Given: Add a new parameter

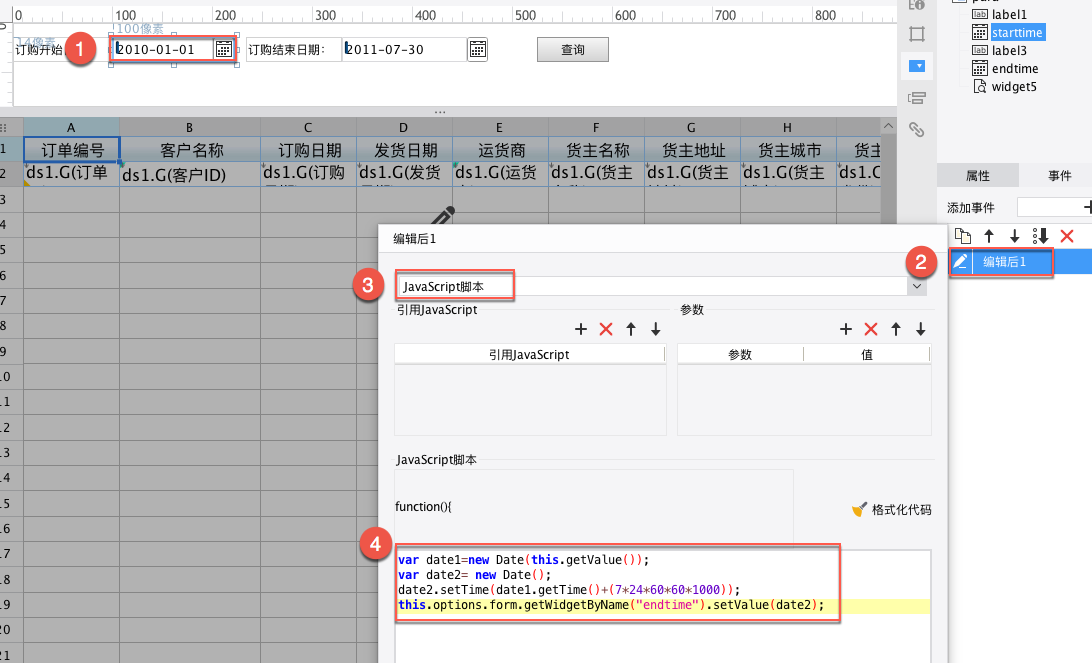Looking at the screenshot, I should pyautogui.click(x=845, y=329).
